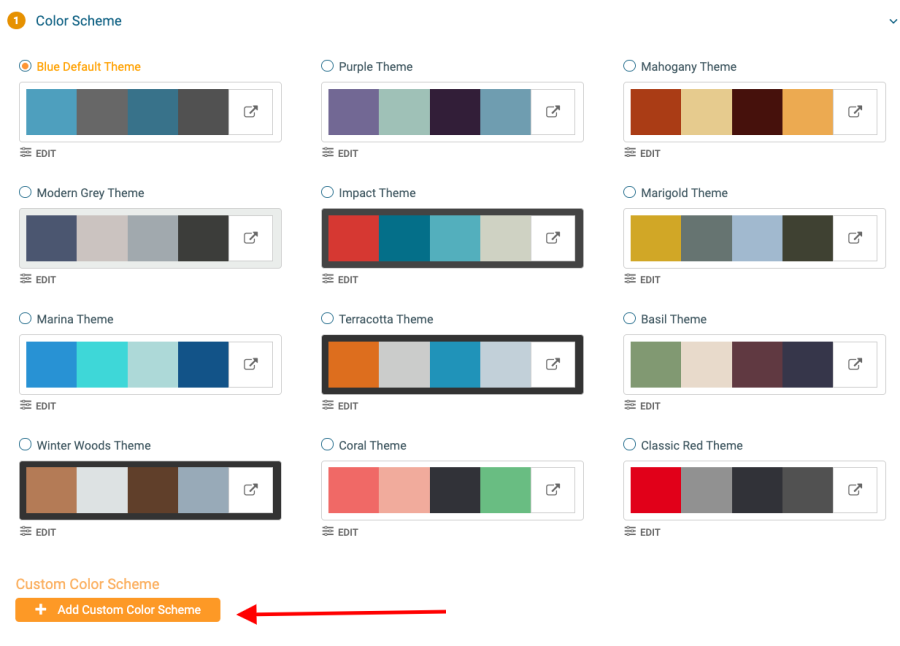Choose the Marina Theme radio option
The image size is (900, 646).
pos(25,318)
